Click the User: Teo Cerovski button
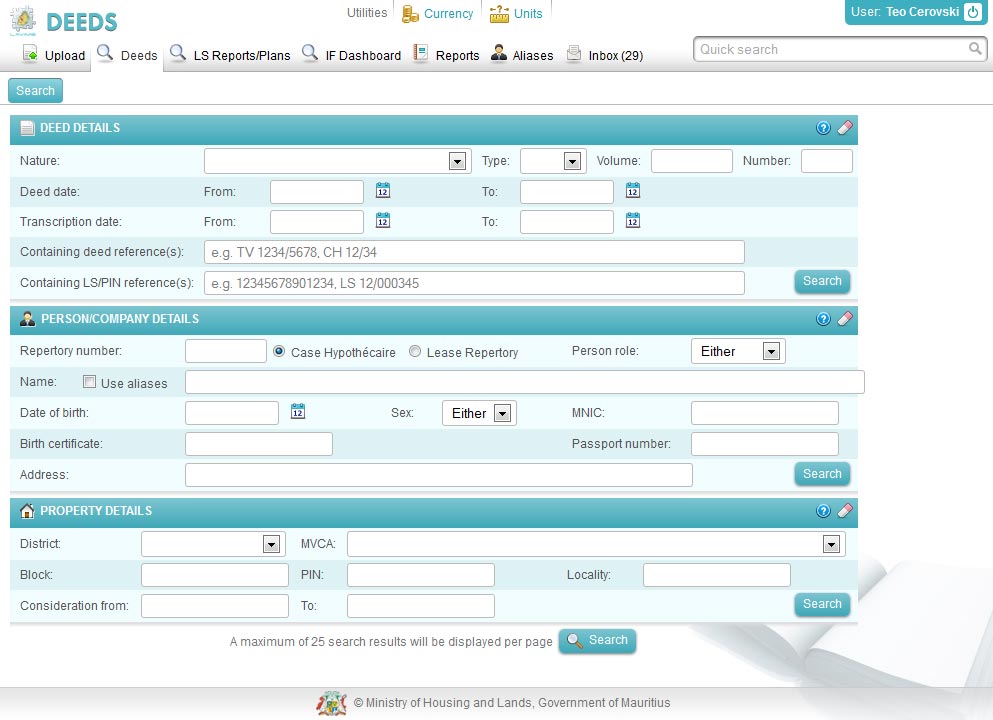Screen dimensions: 993x720 point(916,12)
